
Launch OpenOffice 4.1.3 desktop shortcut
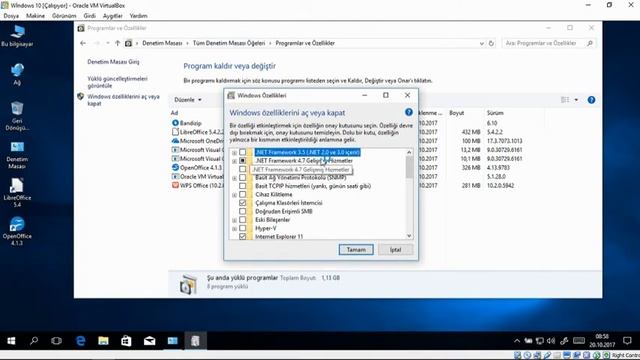click(17, 231)
